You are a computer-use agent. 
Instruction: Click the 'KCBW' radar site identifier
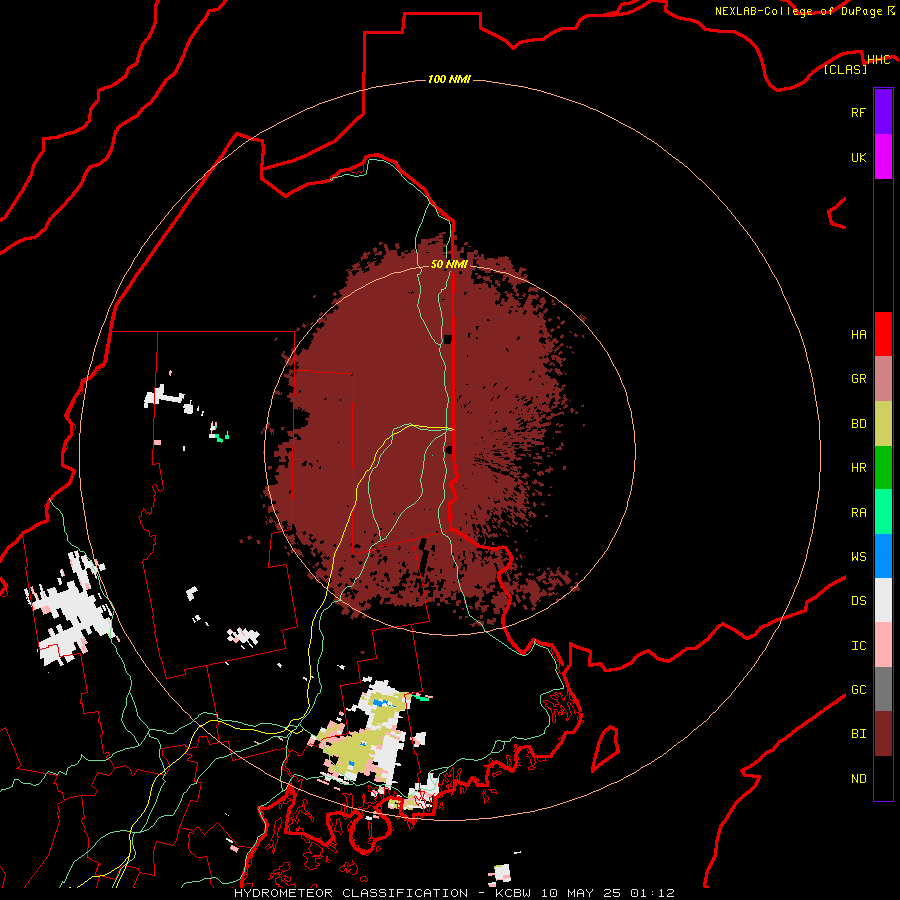tap(513, 893)
